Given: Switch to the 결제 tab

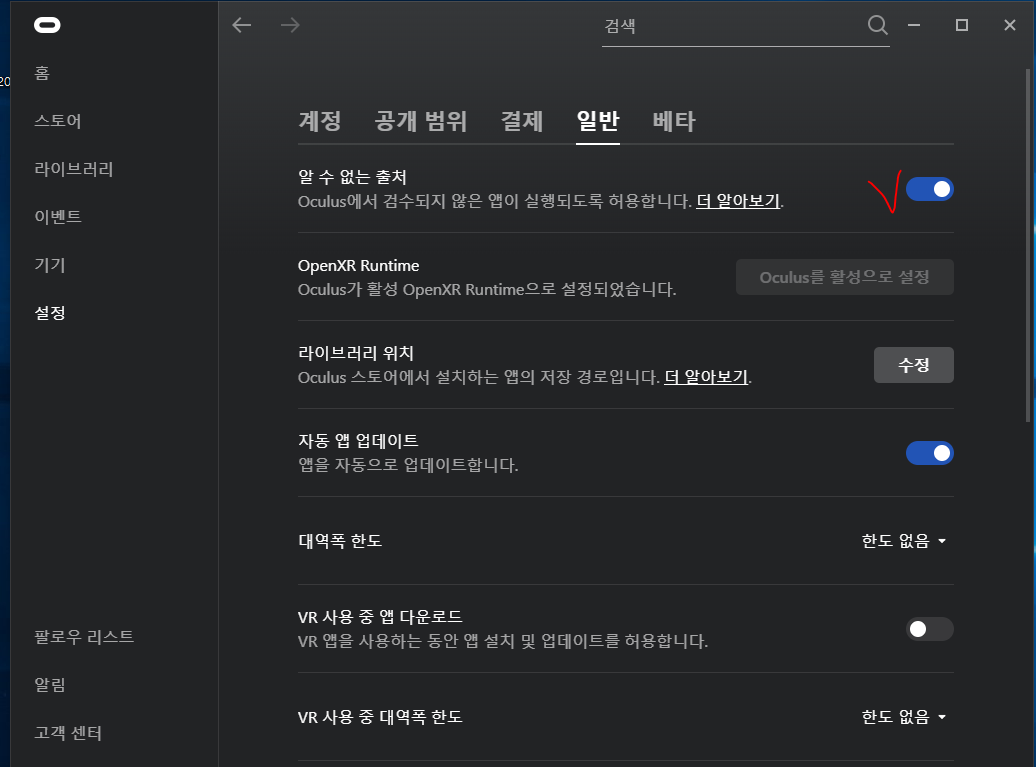Looking at the screenshot, I should 522,121.
